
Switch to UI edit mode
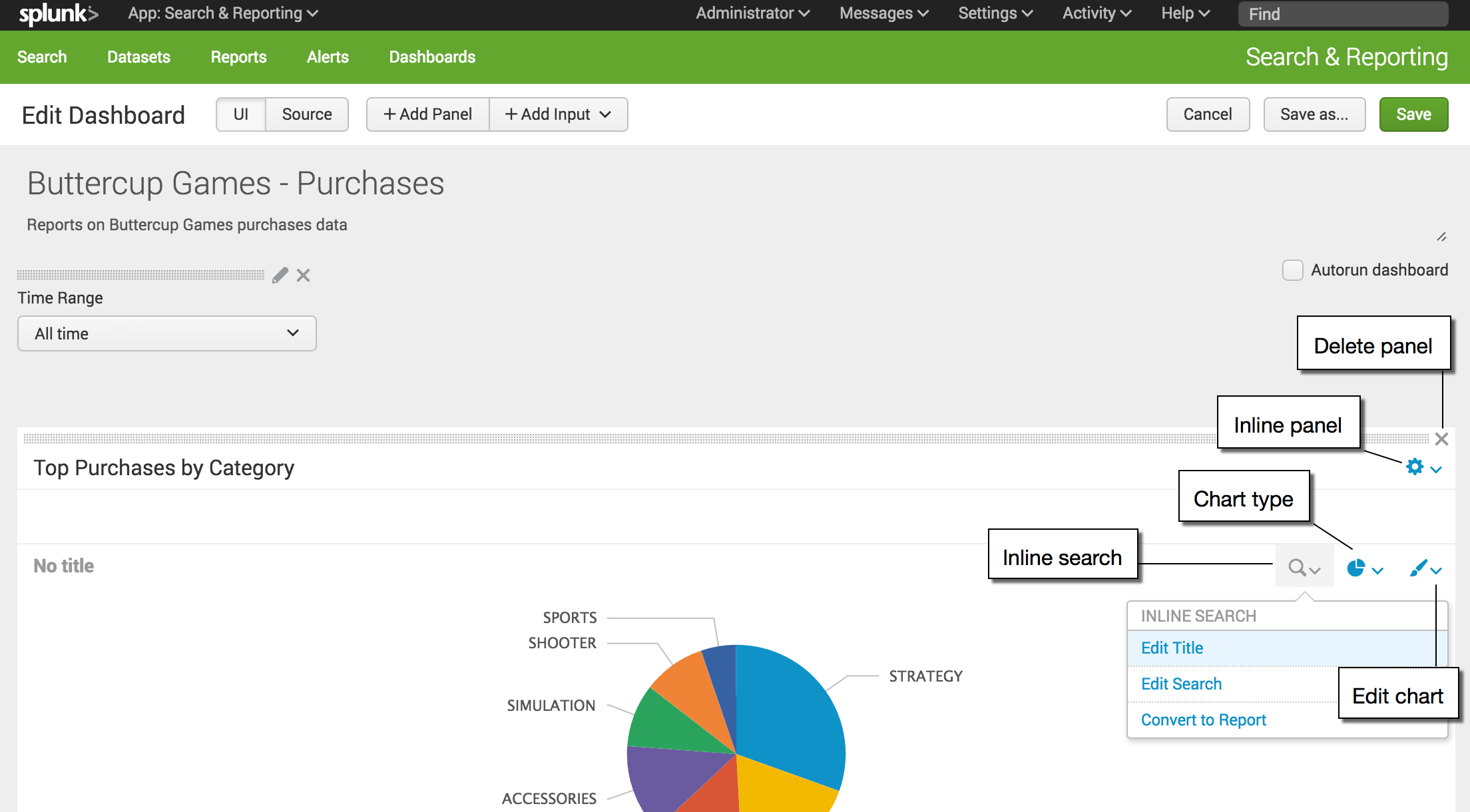point(241,114)
